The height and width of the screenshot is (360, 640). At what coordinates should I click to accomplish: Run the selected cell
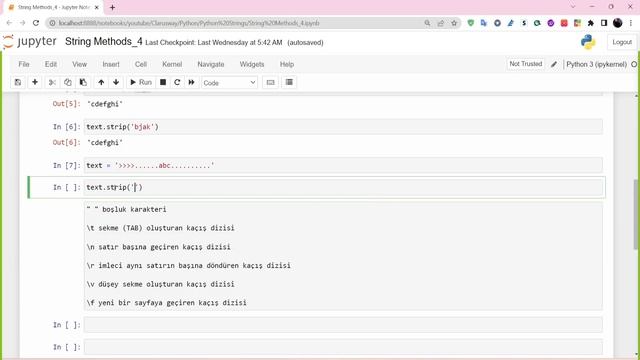[x=140, y=82]
